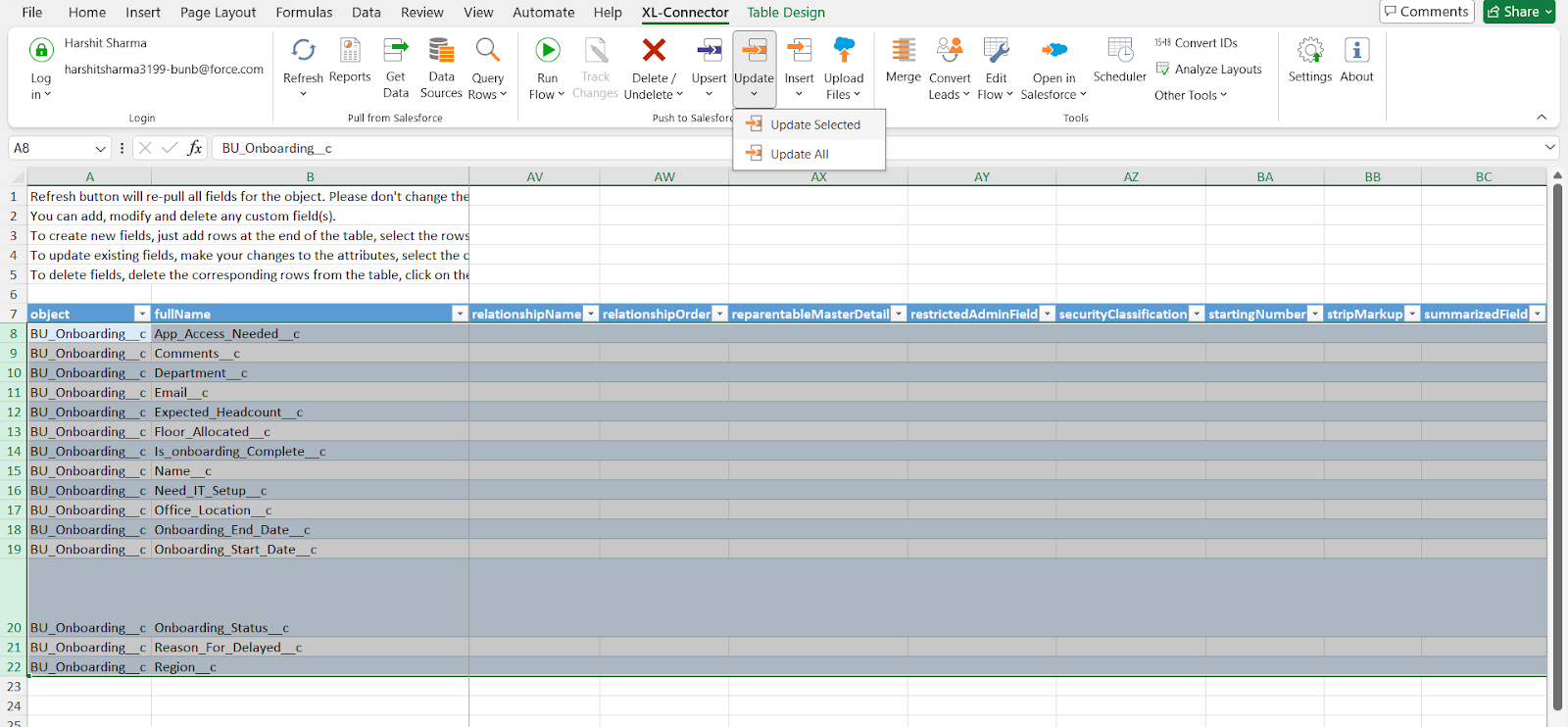
Task: Switch to the Formulas tab
Action: coord(304,13)
